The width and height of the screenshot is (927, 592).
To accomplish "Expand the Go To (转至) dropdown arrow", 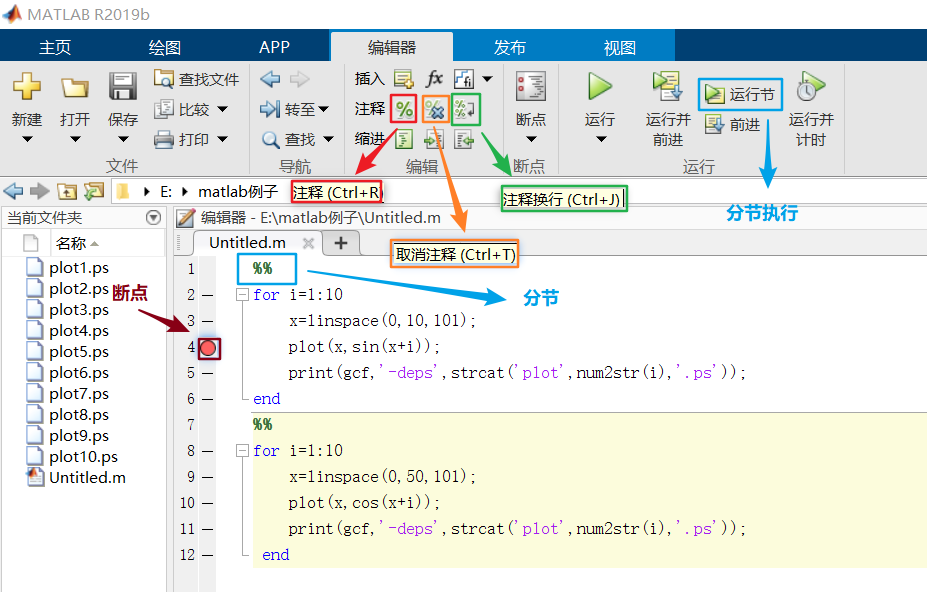I will tap(323, 109).
